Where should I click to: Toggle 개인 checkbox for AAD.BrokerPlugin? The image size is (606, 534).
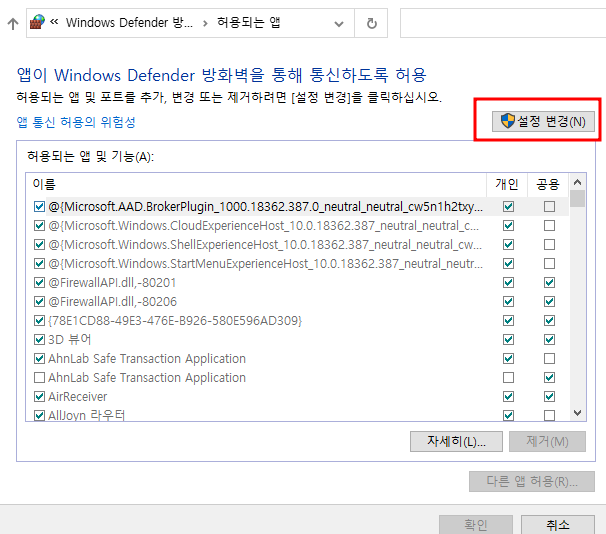(x=508, y=207)
